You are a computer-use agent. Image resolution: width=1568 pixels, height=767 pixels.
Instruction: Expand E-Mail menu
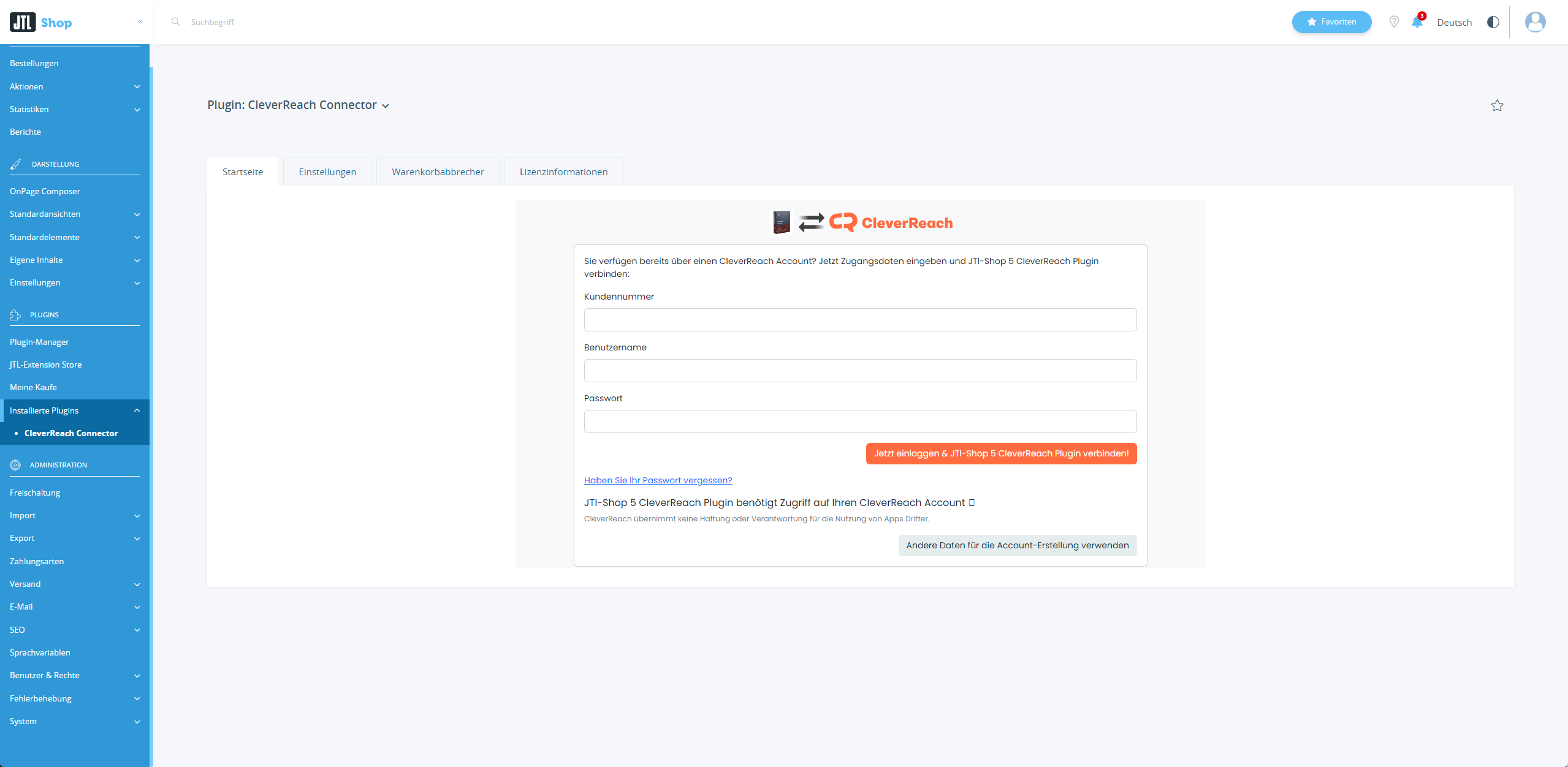[x=75, y=606]
